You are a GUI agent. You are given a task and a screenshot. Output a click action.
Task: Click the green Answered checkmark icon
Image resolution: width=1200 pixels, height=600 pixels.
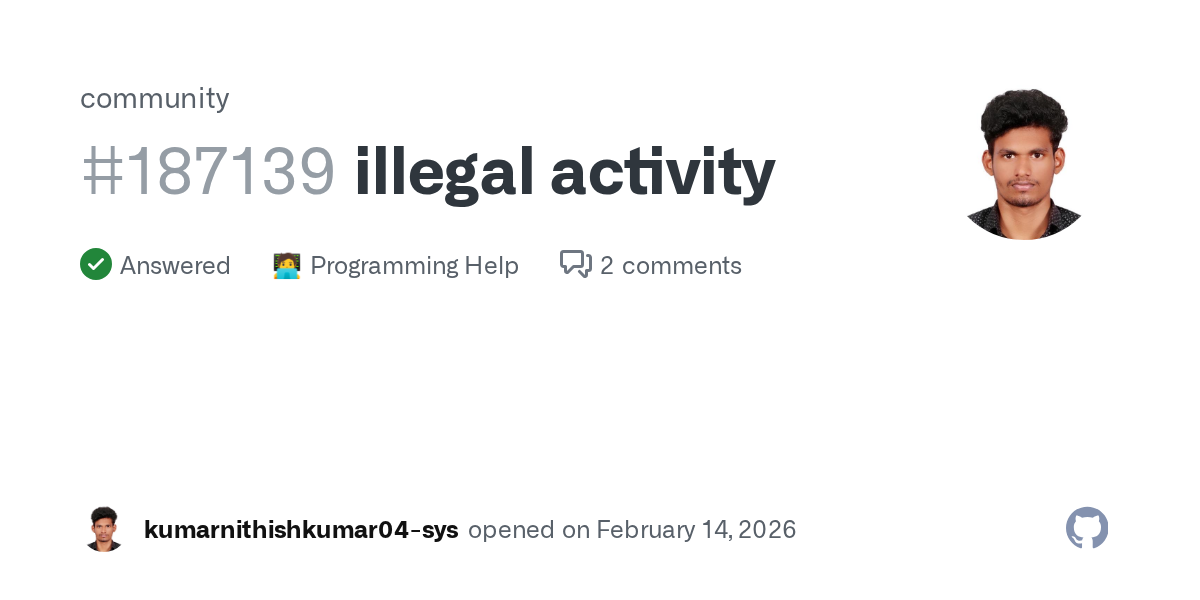tap(96, 265)
